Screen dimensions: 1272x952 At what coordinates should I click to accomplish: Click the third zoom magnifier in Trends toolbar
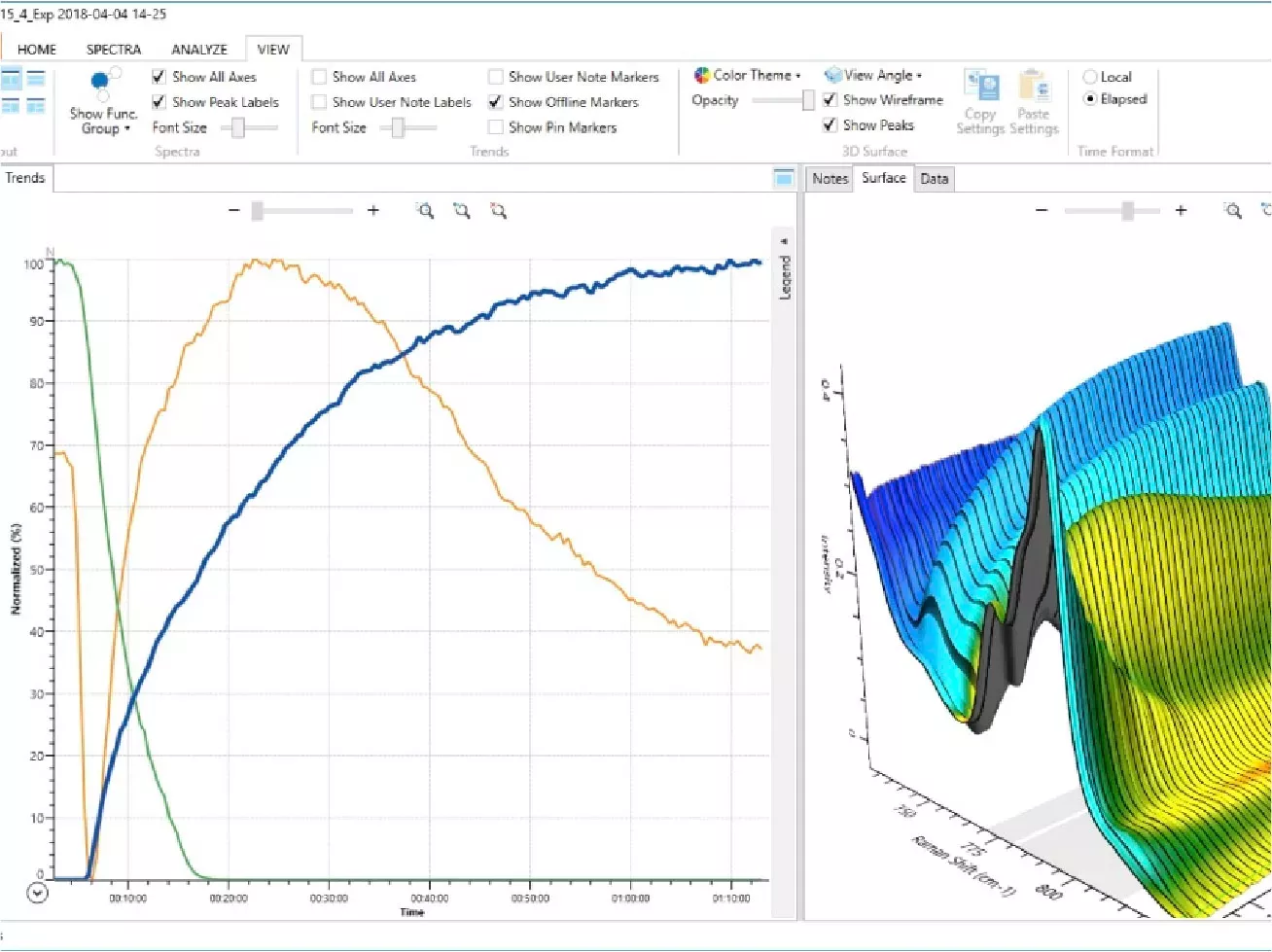[x=498, y=211]
